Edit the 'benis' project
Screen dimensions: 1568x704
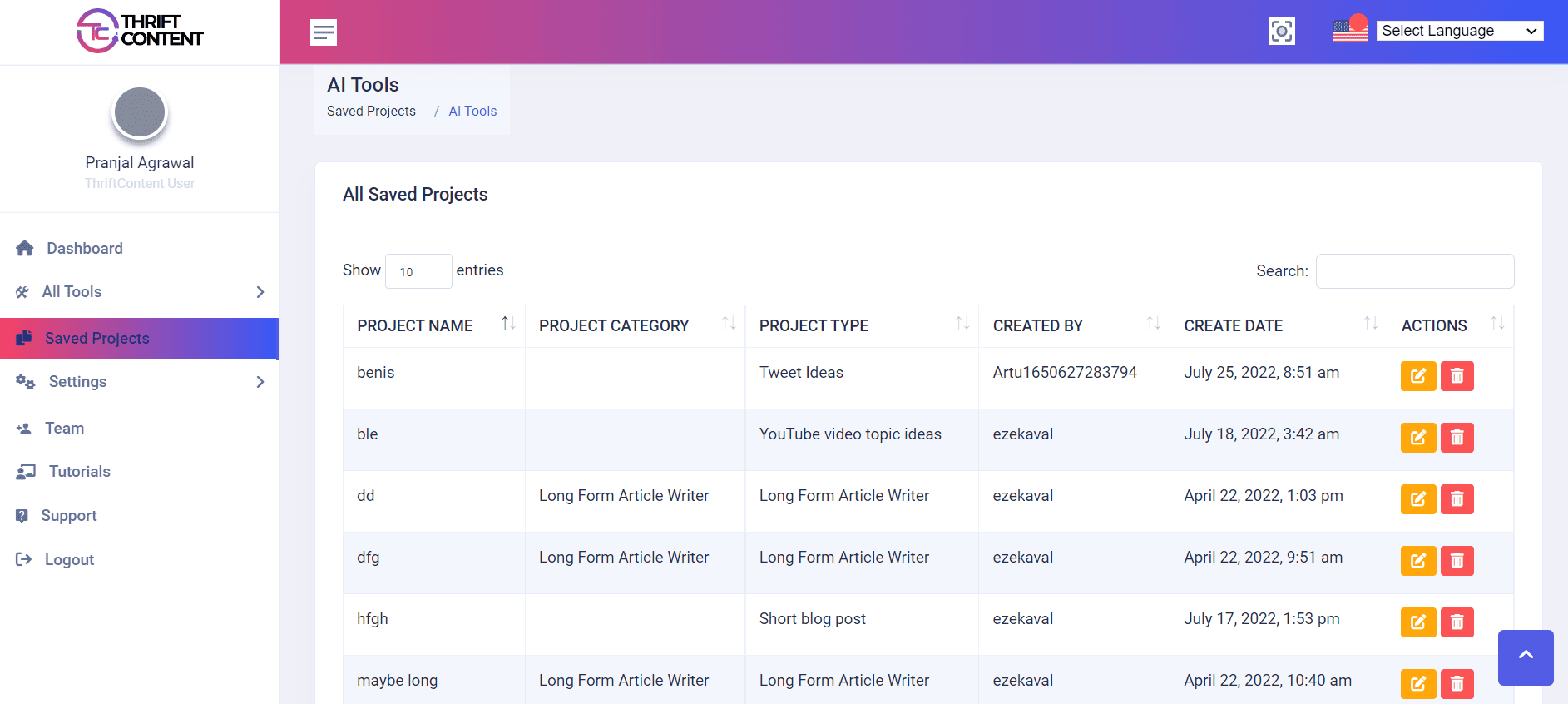1418,376
